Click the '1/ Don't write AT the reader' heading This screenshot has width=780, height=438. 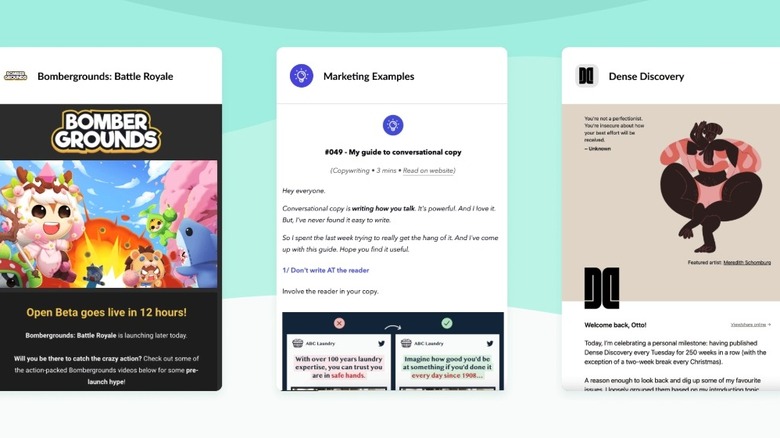(326, 270)
